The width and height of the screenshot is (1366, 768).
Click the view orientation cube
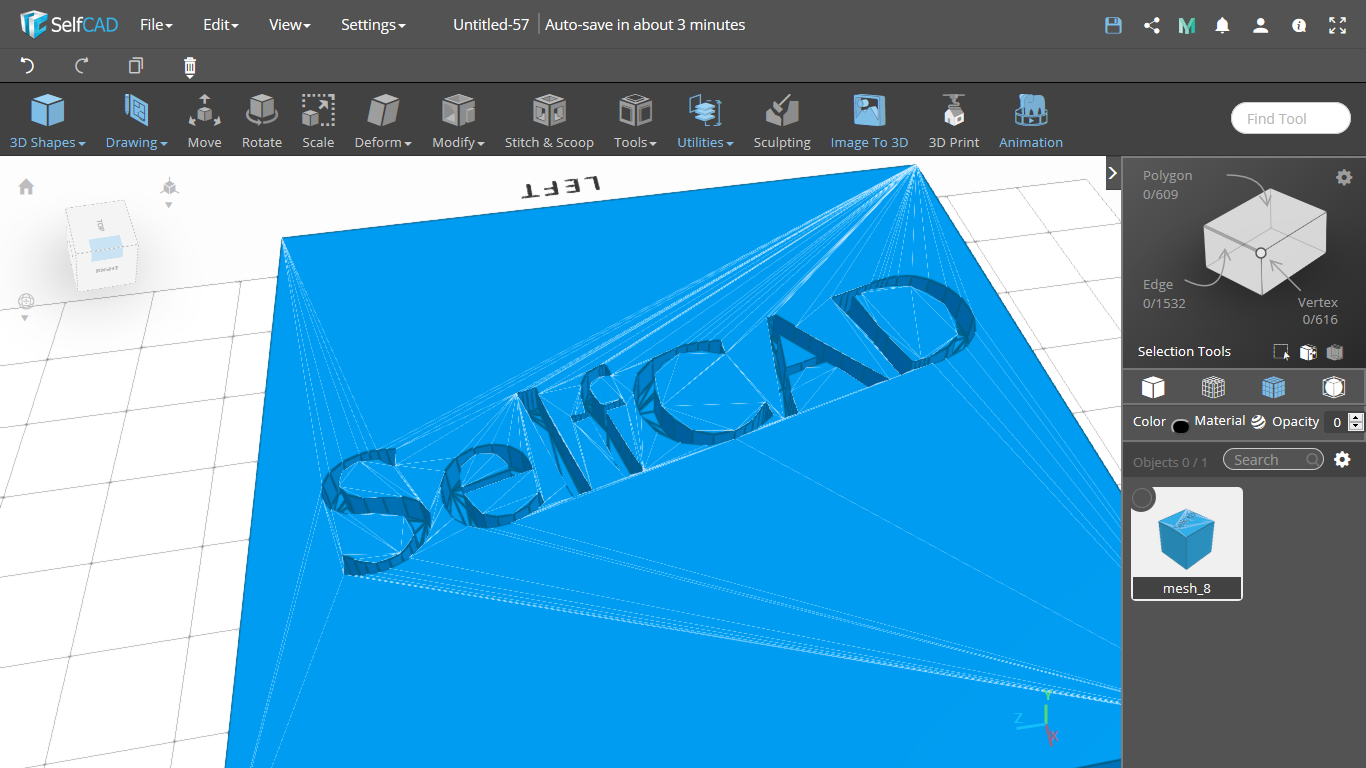104,246
